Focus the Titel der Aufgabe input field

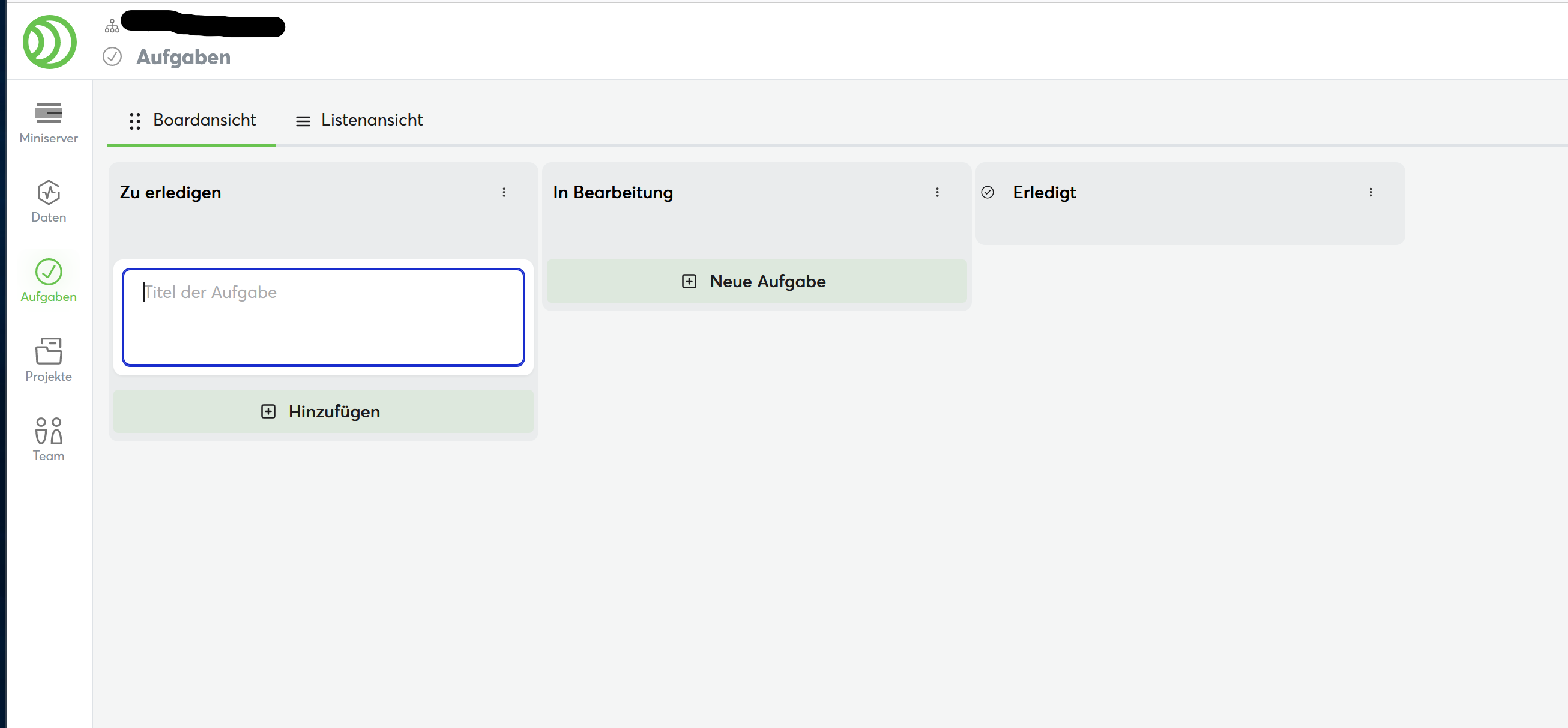coord(323,317)
